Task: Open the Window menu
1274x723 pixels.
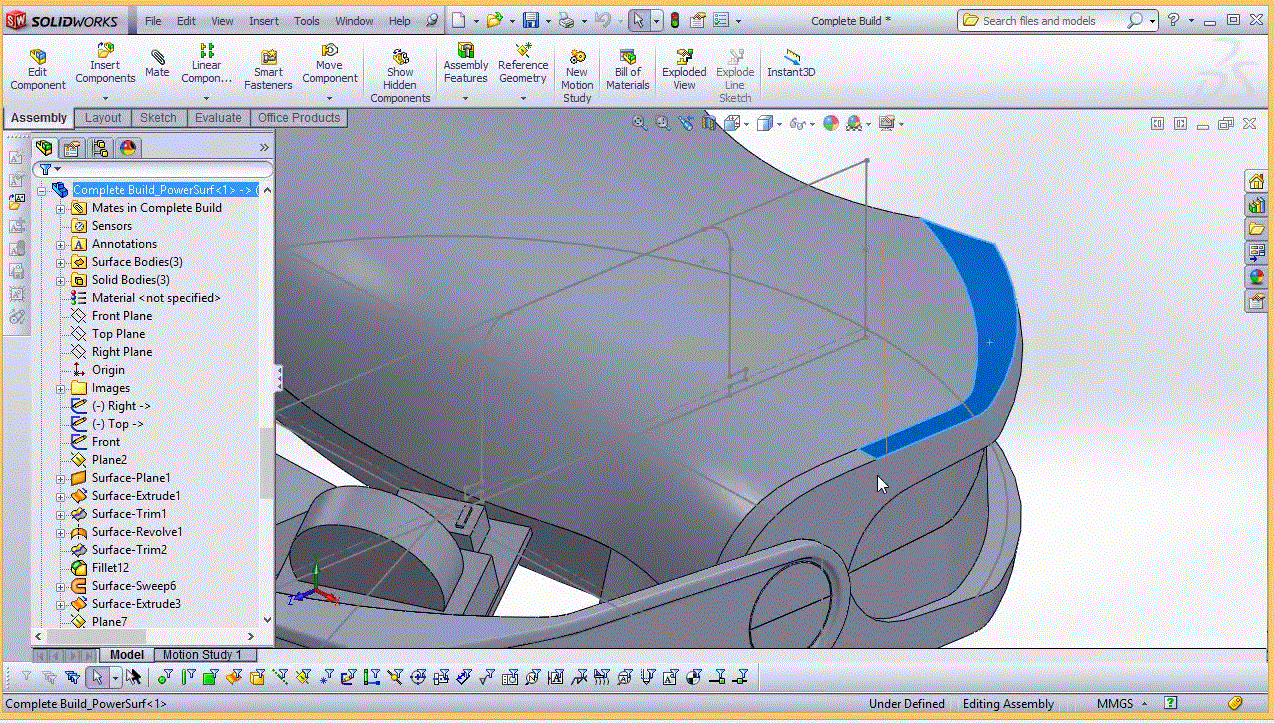Action: click(354, 20)
